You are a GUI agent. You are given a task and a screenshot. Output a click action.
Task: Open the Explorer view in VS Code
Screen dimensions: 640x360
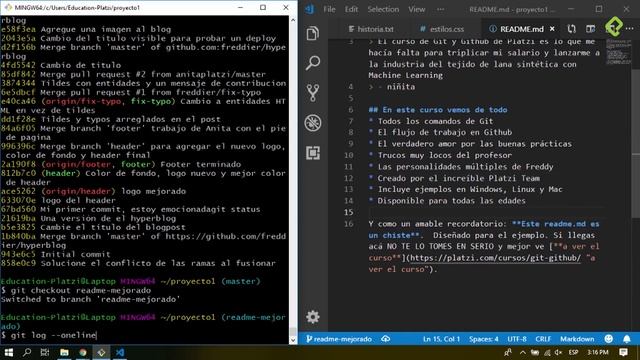pos(313,33)
